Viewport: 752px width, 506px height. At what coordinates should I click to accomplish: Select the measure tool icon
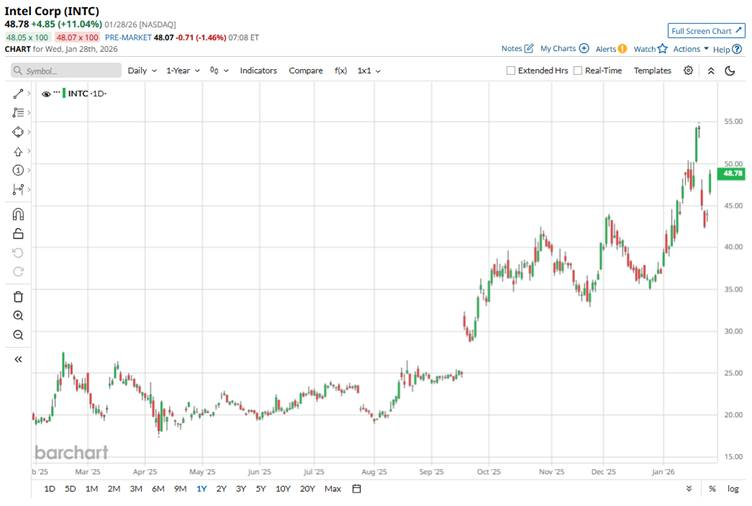pyautogui.click(x=18, y=189)
